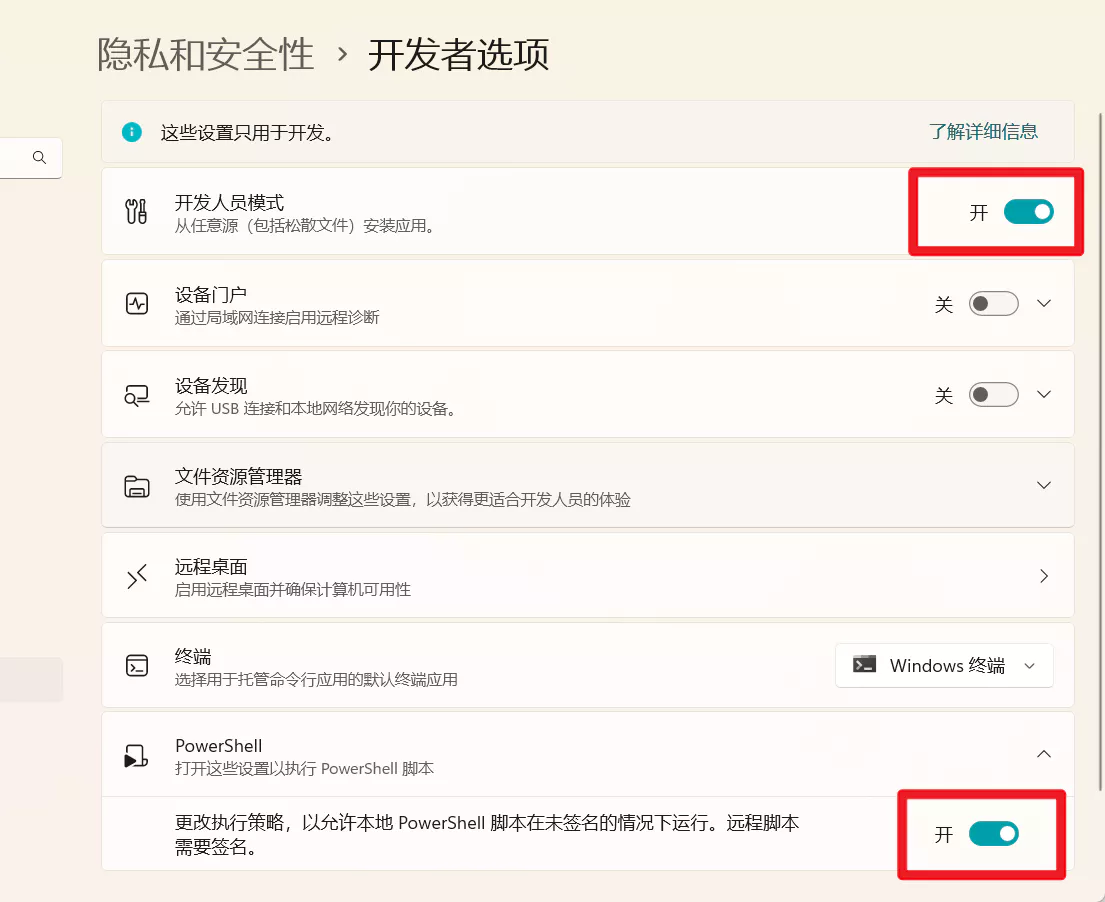This screenshot has width=1105, height=902.
Task: Disable the PowerShell execution policy toggle
Action: 993,834
